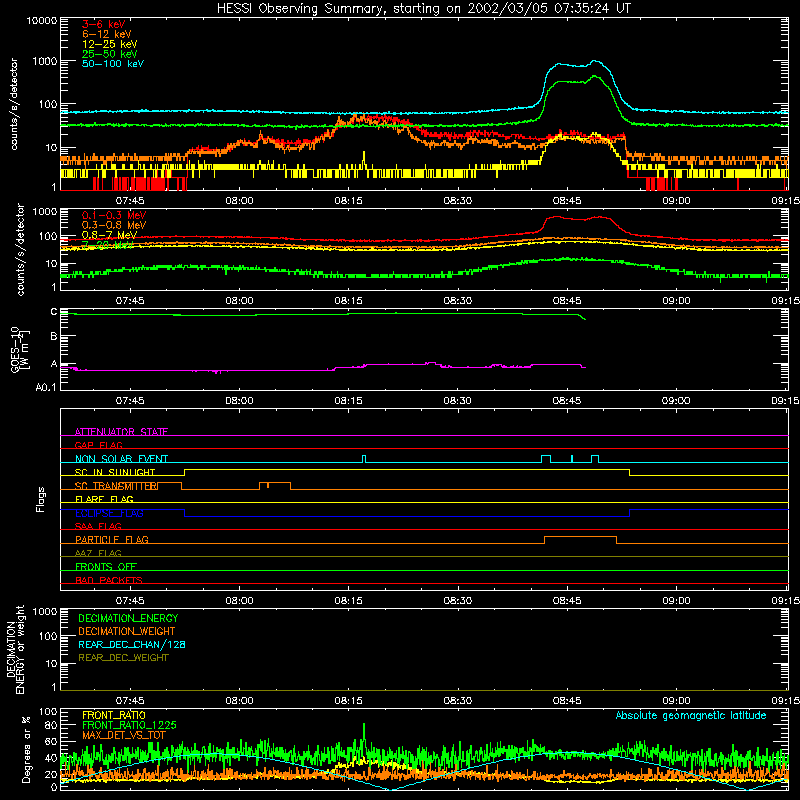
Task: Select the SC_TRANSMITTER flag label
Action: tap(116, 486)
